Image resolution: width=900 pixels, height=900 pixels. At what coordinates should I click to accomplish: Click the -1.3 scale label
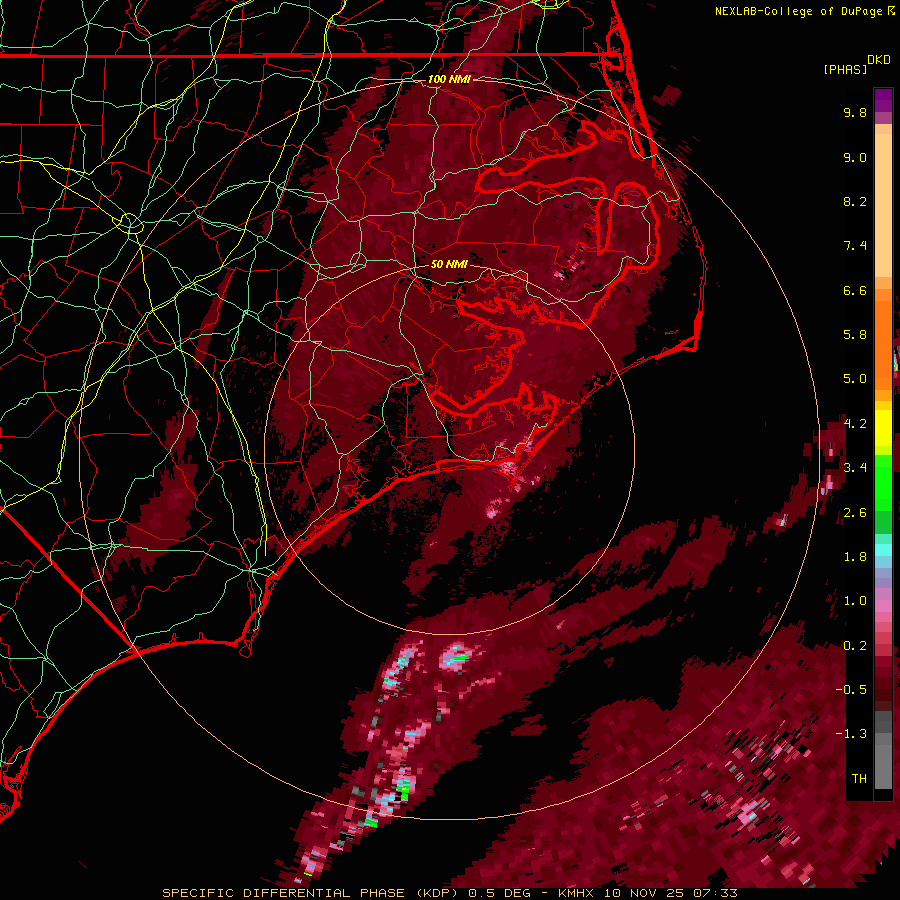click(x=851, y=734)
